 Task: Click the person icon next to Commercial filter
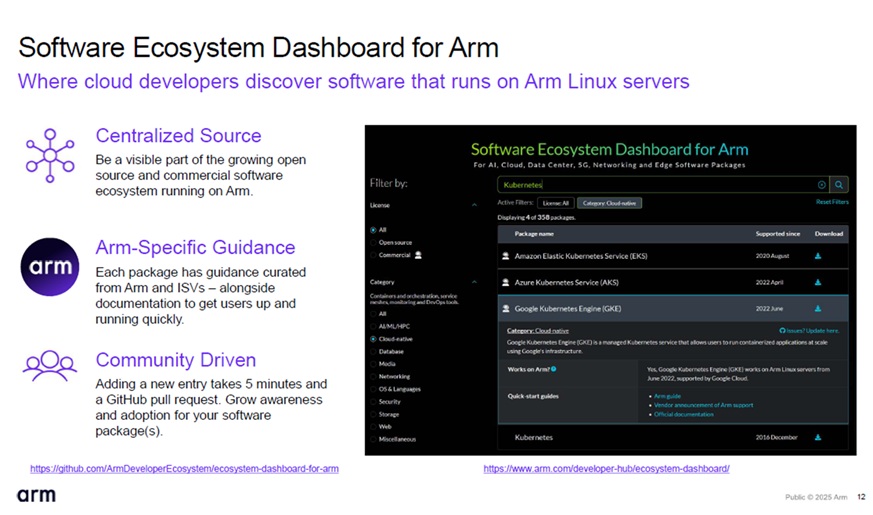(x=418, y=255)
